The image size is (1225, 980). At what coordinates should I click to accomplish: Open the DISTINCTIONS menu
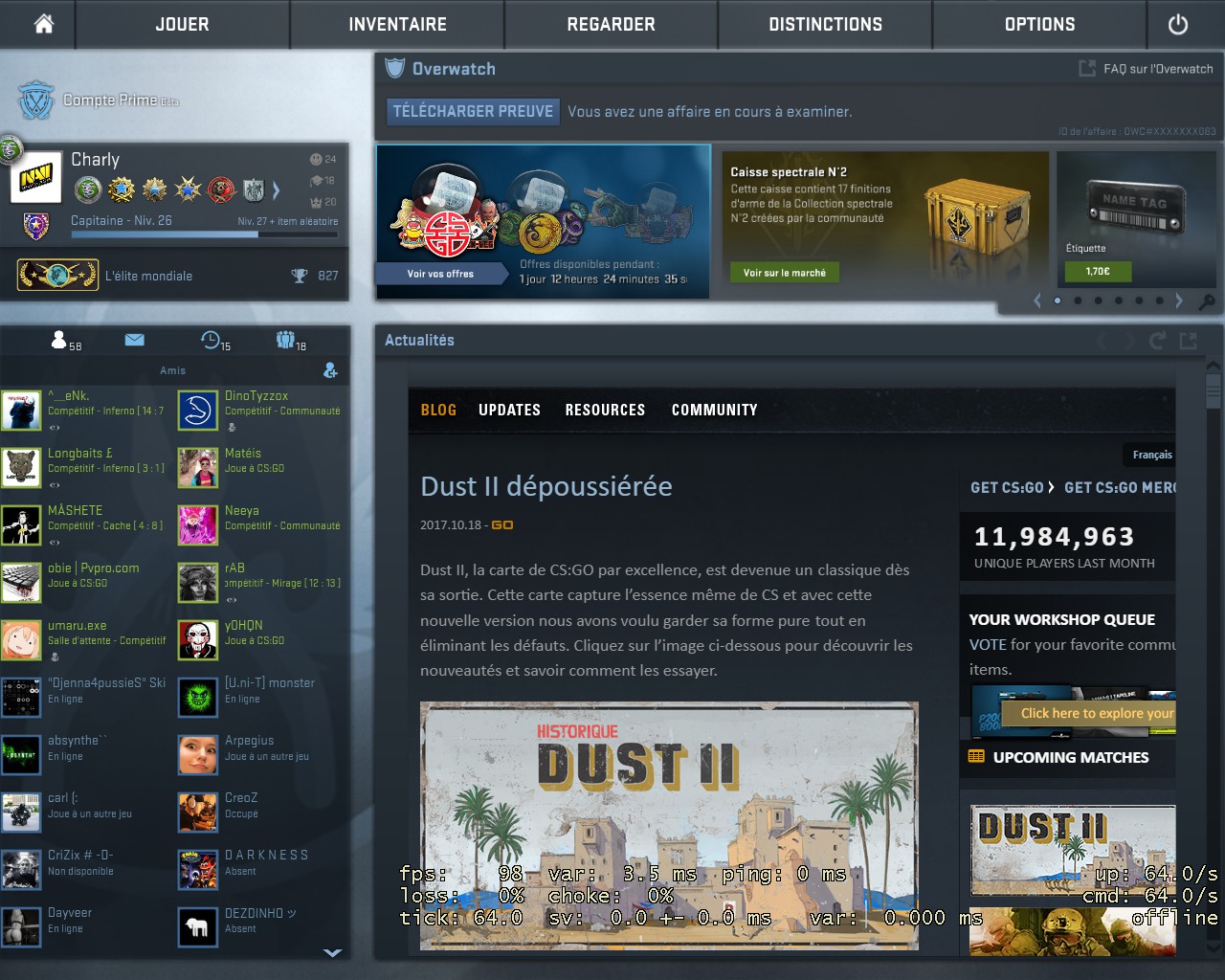tap(826, 24)
